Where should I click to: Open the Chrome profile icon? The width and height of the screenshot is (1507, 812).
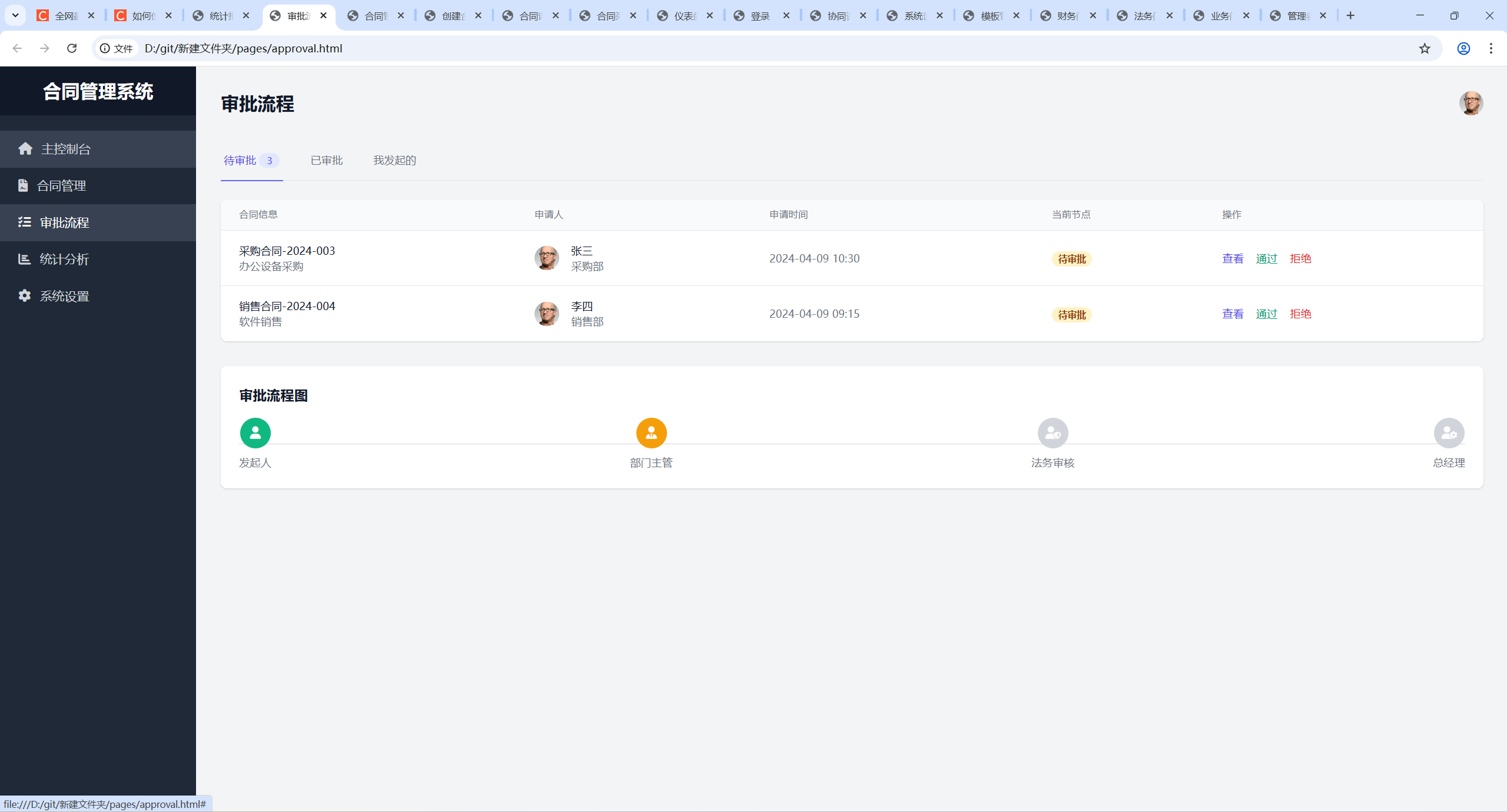[1463, 48]
